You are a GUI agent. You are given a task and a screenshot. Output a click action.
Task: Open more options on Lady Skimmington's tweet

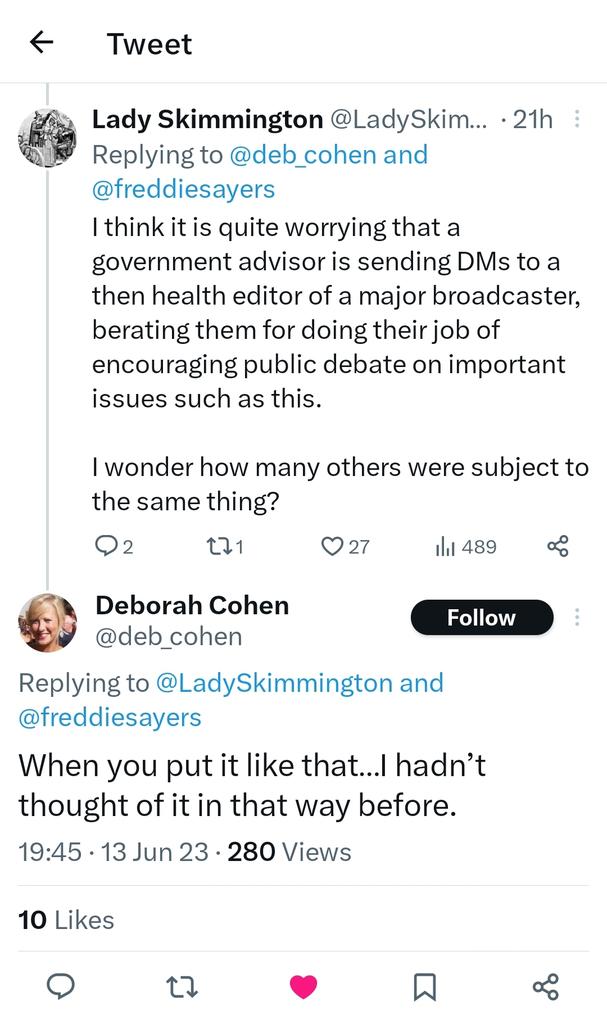tap(577, 119)
